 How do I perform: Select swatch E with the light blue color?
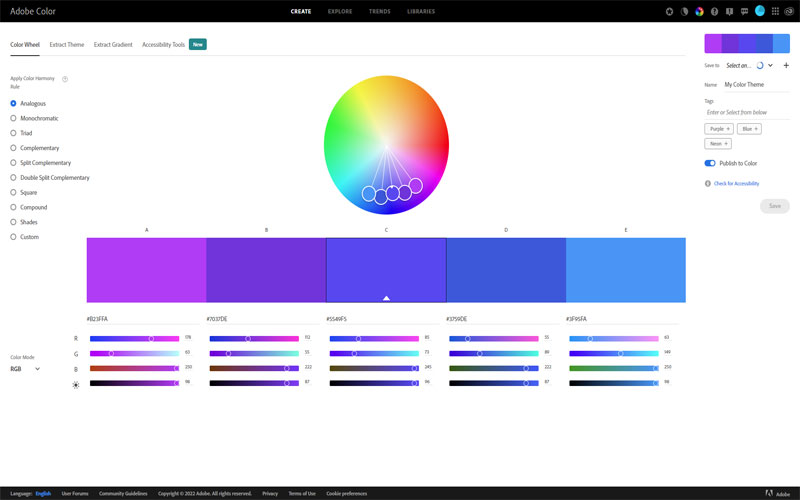626,270
